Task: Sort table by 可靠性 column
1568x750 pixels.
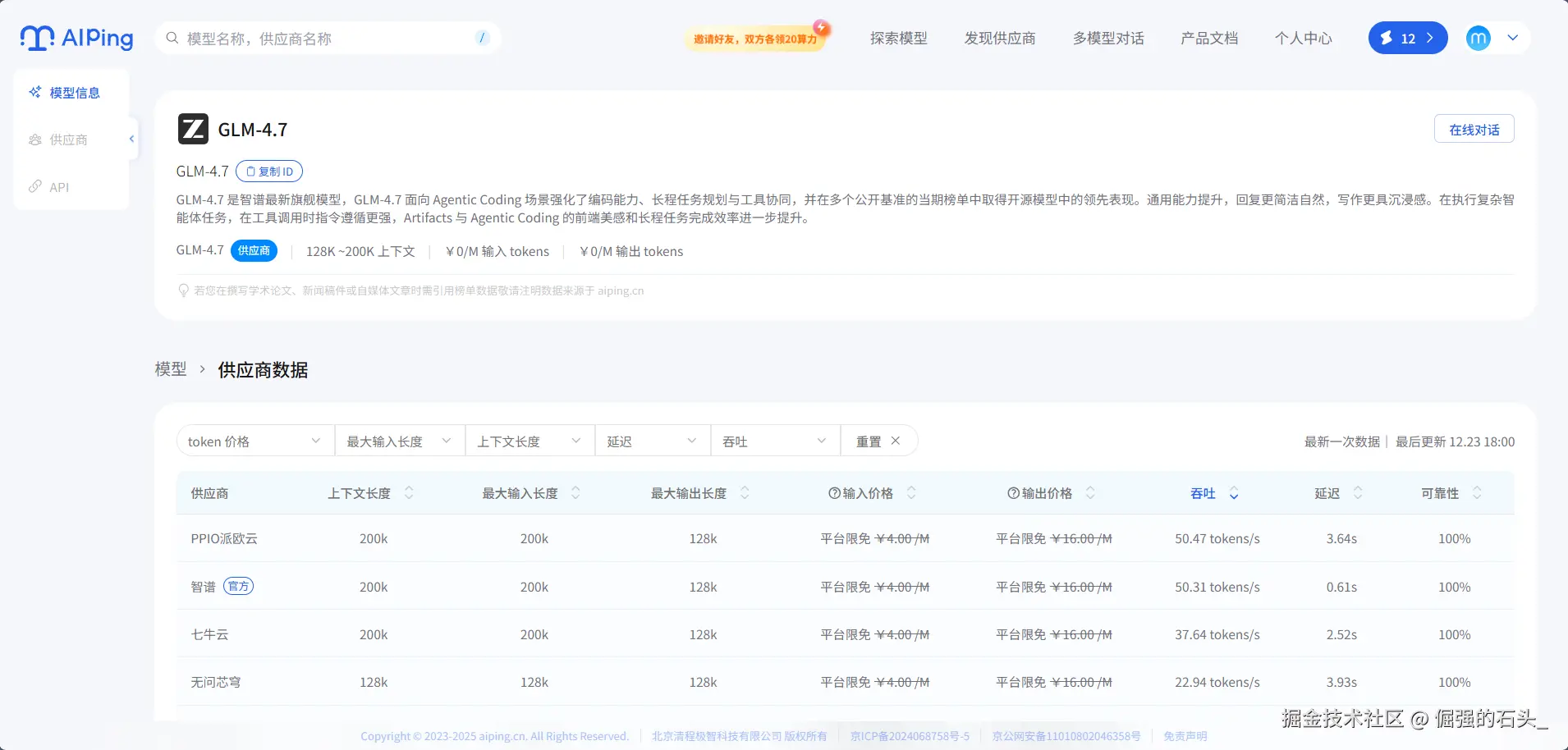Action: point(1477,493)
